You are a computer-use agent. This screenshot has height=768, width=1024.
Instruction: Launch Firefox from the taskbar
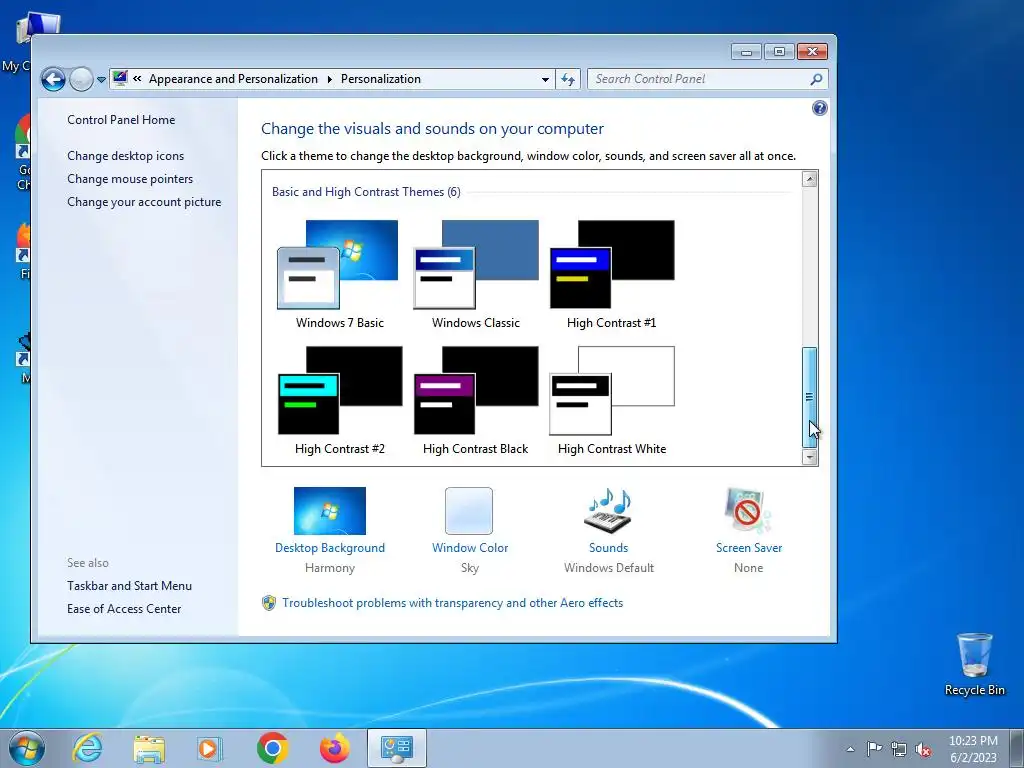point(334,748)
